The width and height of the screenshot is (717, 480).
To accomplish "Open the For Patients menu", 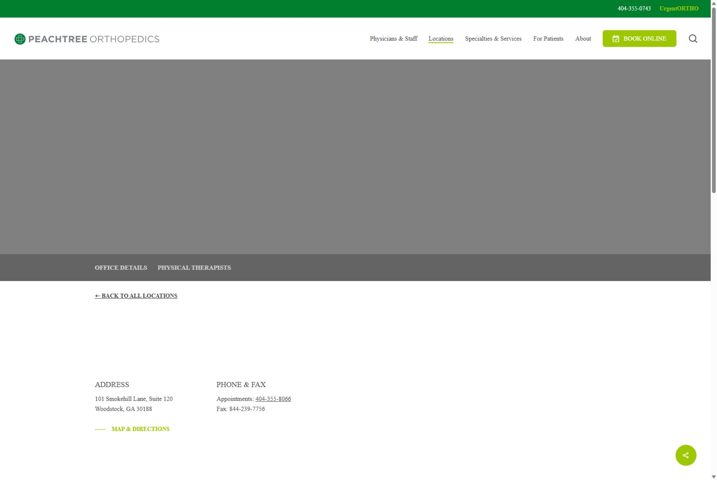I will tap(548, 39).
